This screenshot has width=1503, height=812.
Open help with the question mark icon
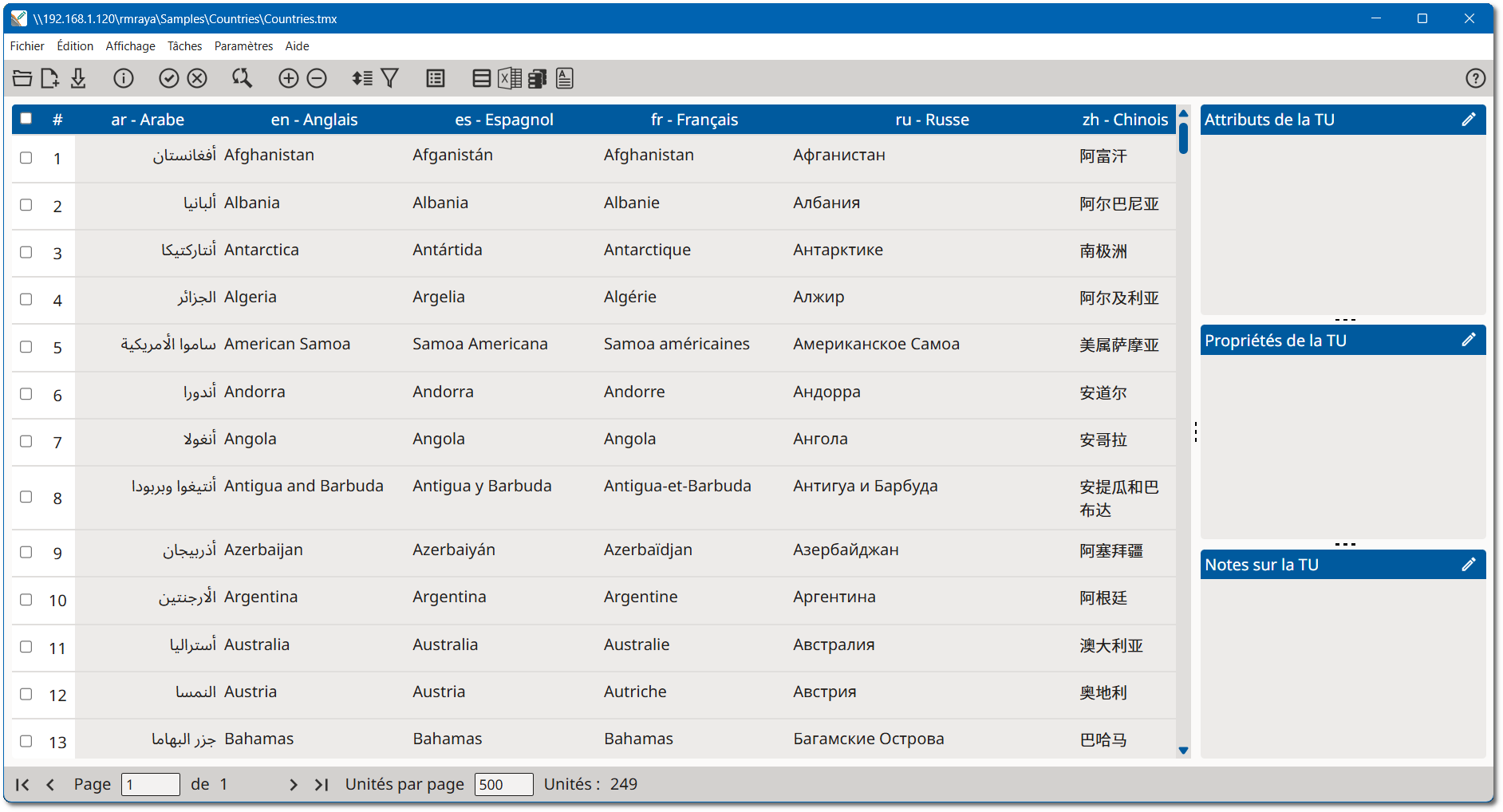(x=1476, y=78)
